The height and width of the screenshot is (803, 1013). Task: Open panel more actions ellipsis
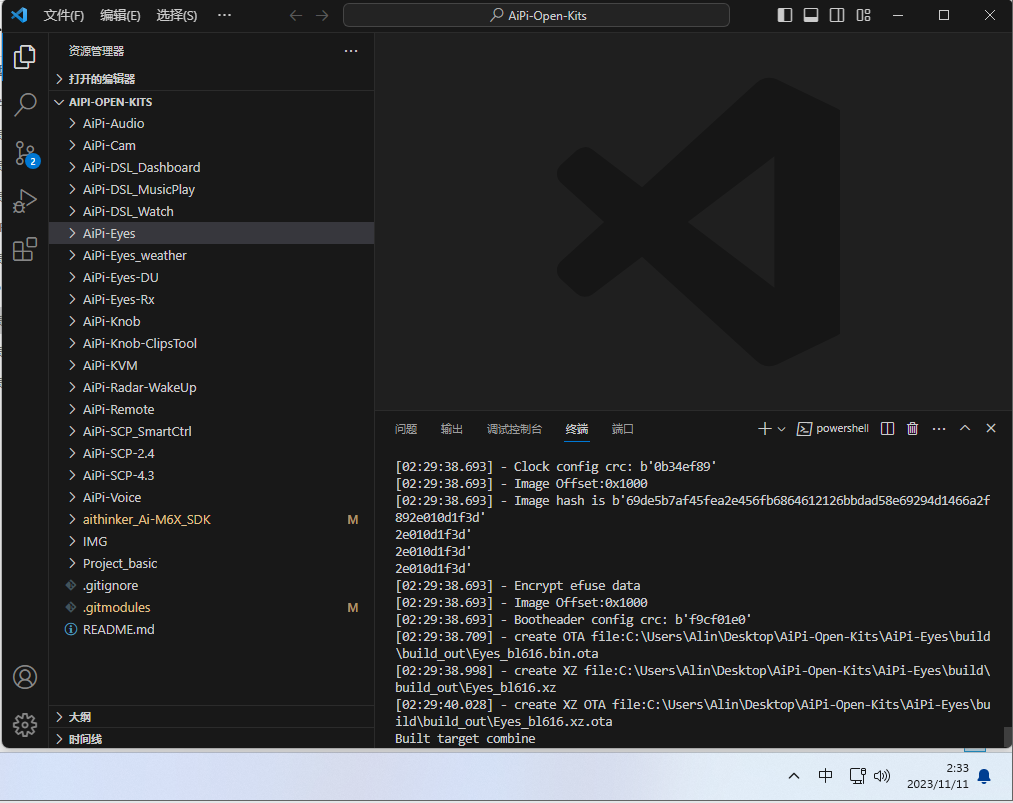click(939, 428)
